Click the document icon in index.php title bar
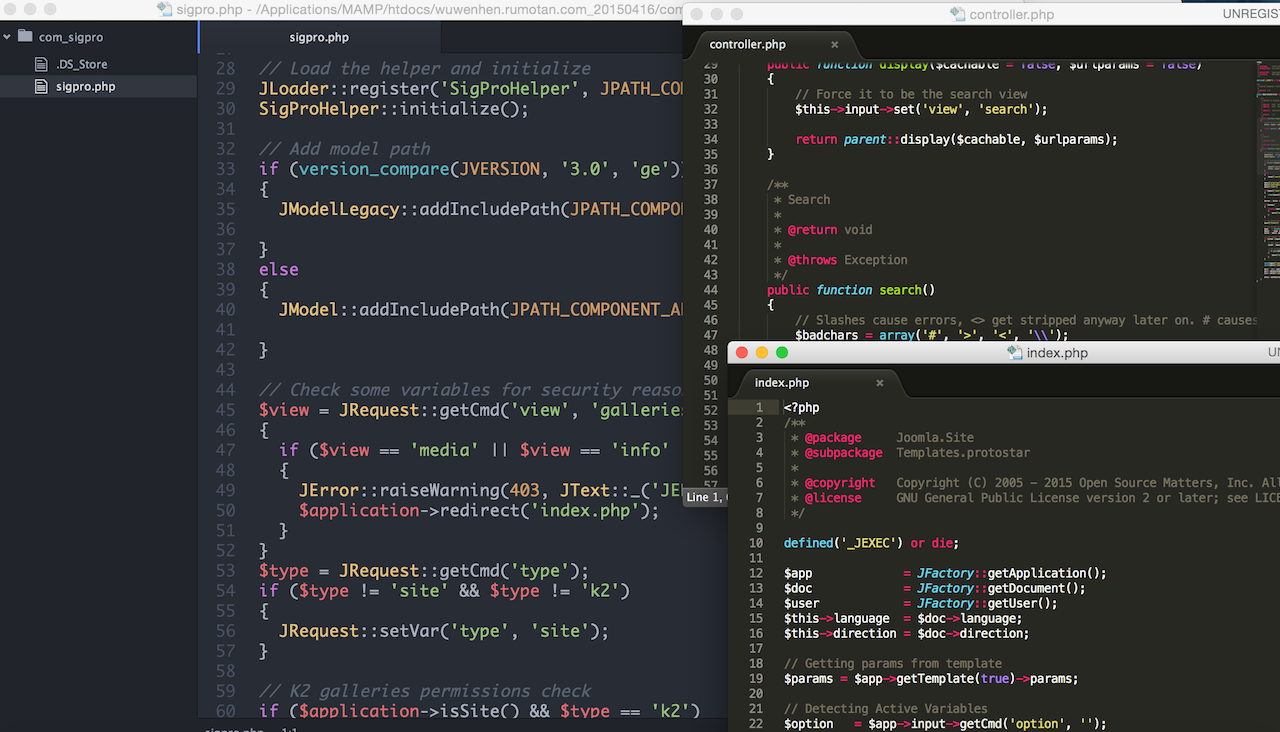 [x=1016, y=352]
